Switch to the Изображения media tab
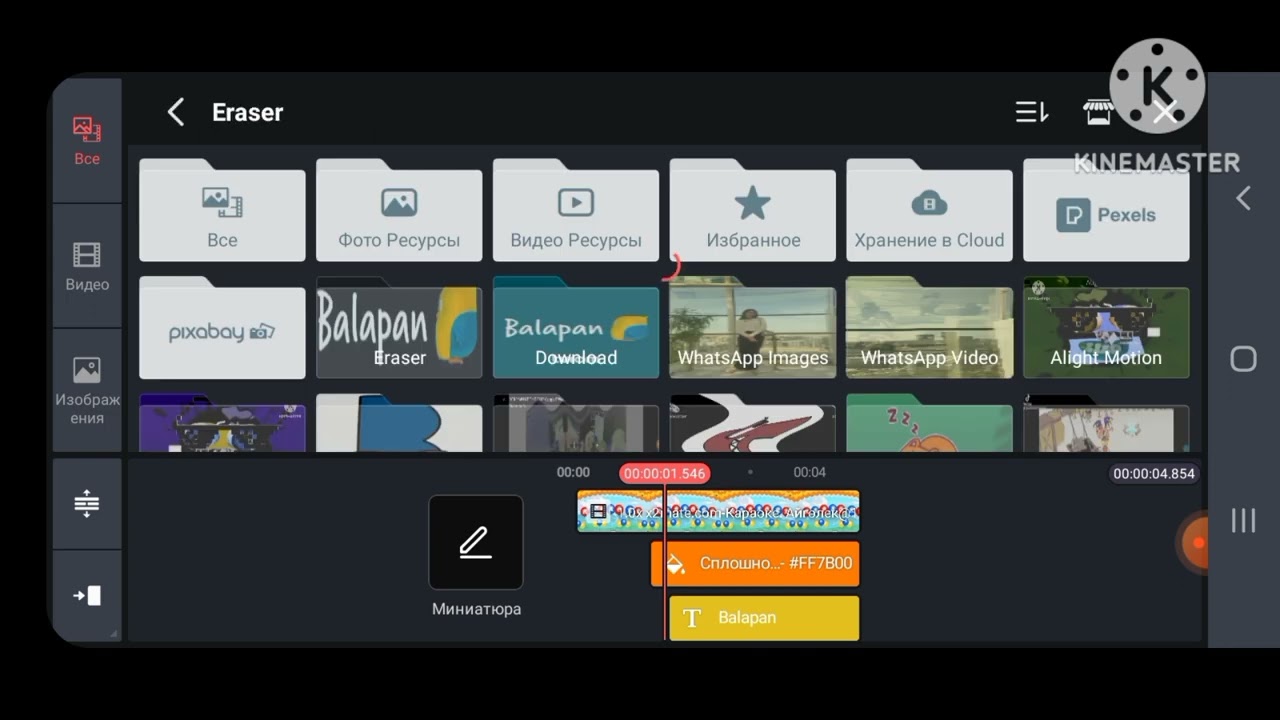Viewport: 1280px width, 720px height. [x=87, y=390]
